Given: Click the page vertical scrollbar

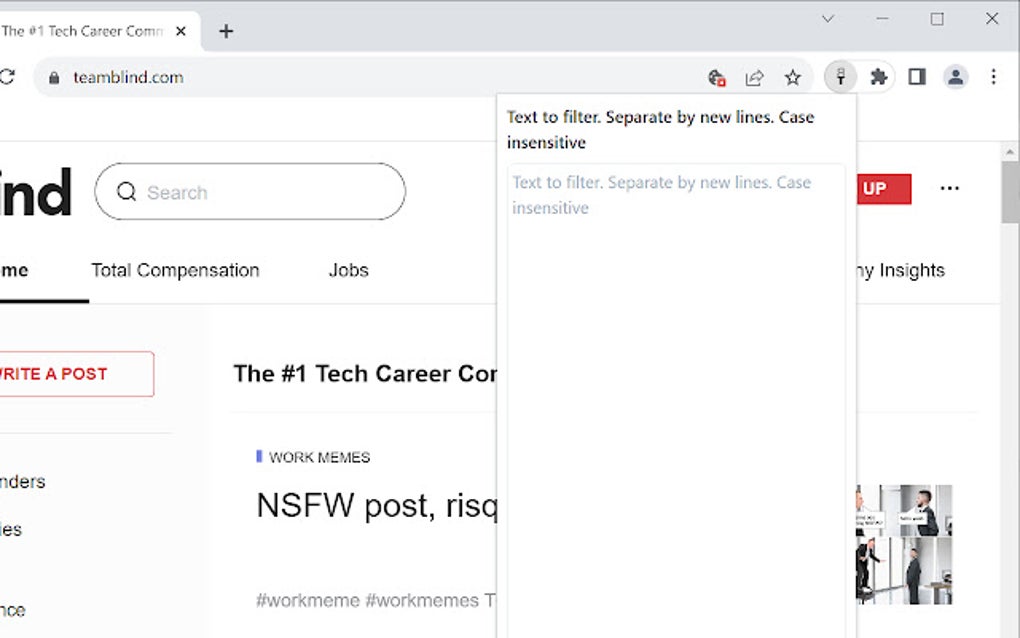Looking at the screenshot, I should [x=1010, y=400].
